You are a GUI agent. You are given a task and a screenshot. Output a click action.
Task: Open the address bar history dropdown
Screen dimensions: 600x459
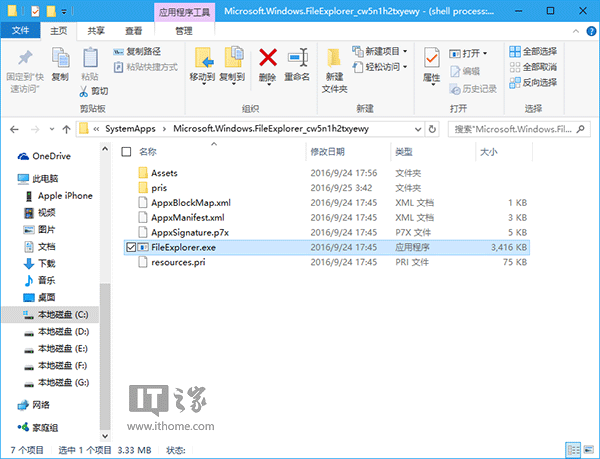[418, 129]
